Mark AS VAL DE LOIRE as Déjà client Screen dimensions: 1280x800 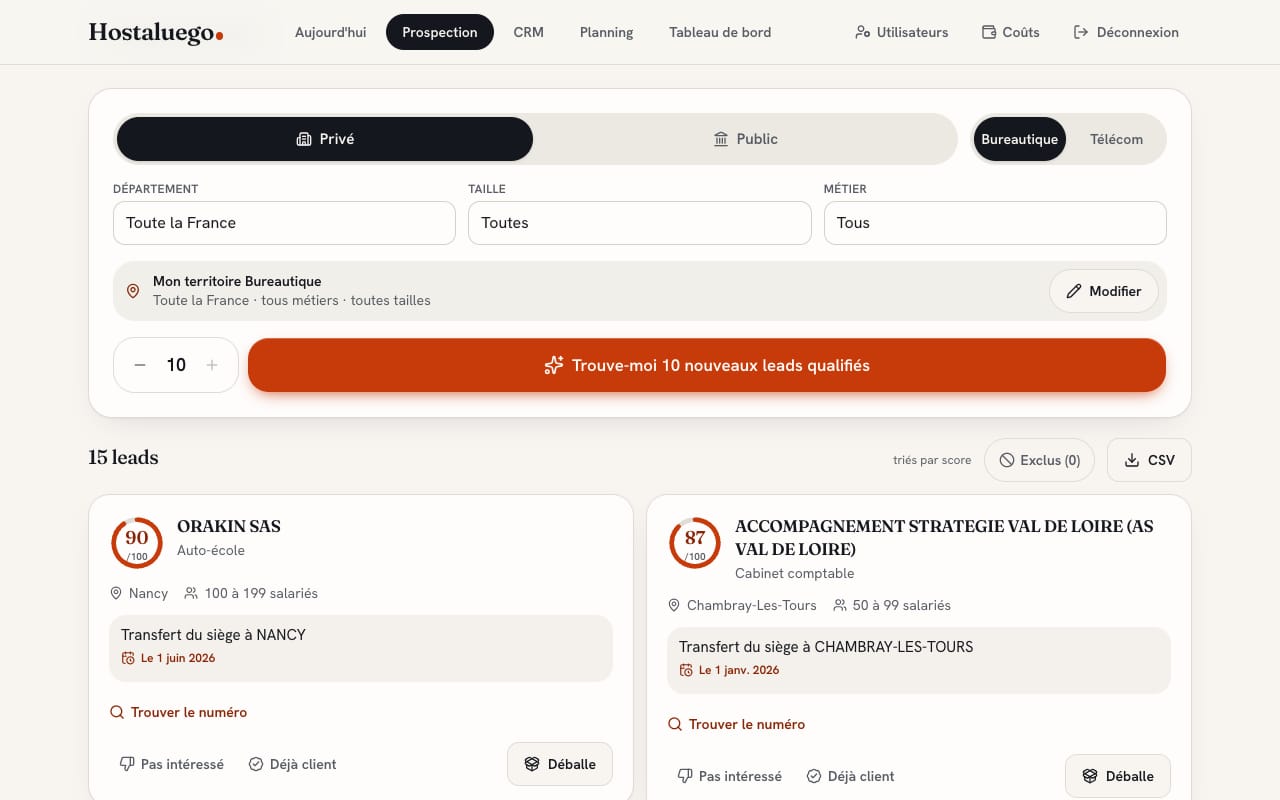pos(850,776)
